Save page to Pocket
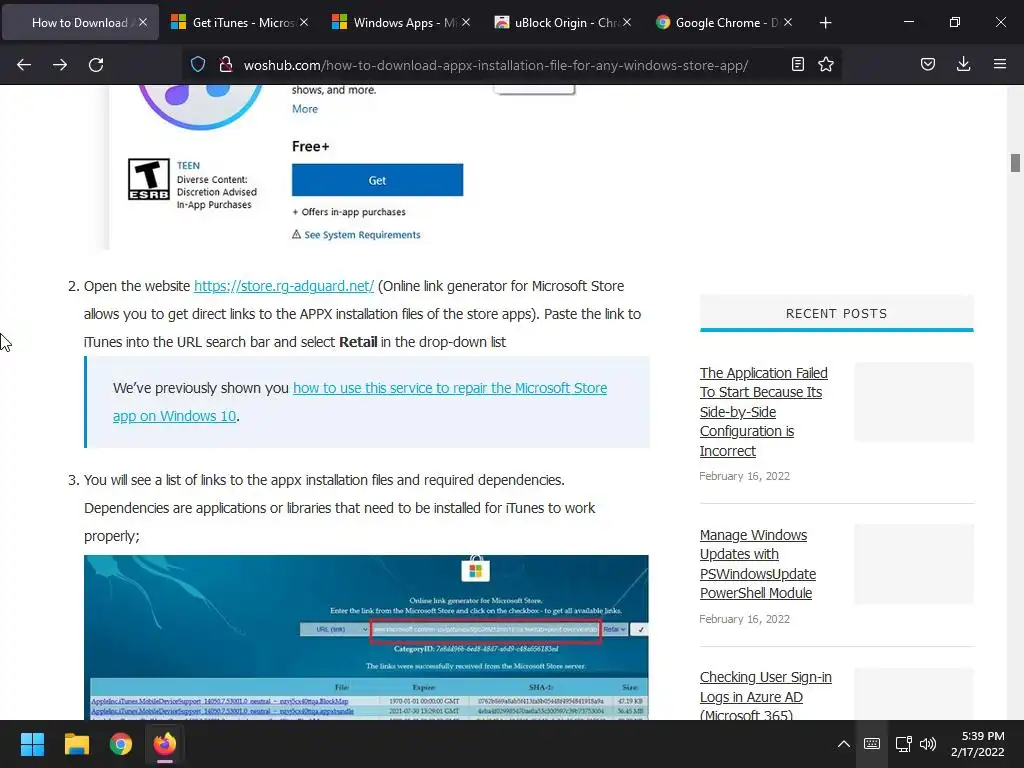The width and height of the screenshot is (1024, 768). tap(928, 64)
